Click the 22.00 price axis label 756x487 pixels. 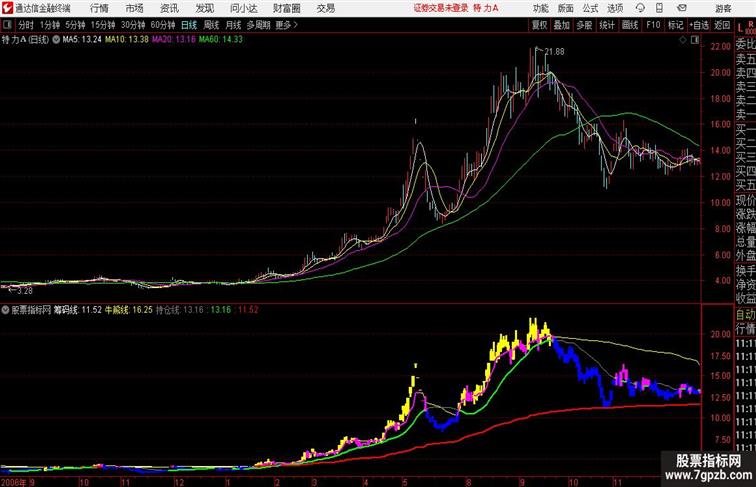pos(720,47)
